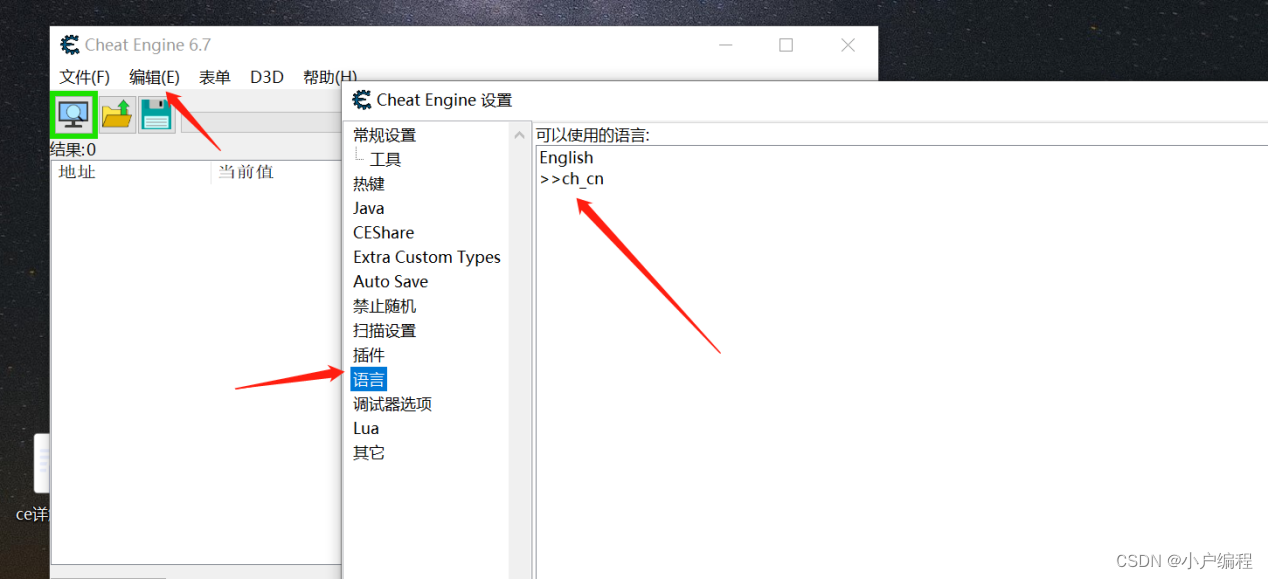Screen dimensions: 1268x579
Task: Select 插件 in the settings tree
Action: [369, 355]
